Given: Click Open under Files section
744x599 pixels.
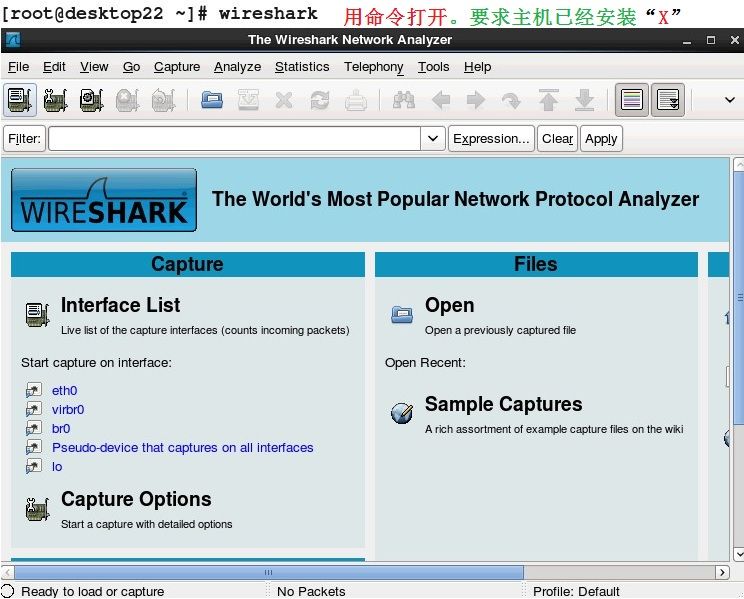Looking at the screenshot, I should [x=449, y=305].
